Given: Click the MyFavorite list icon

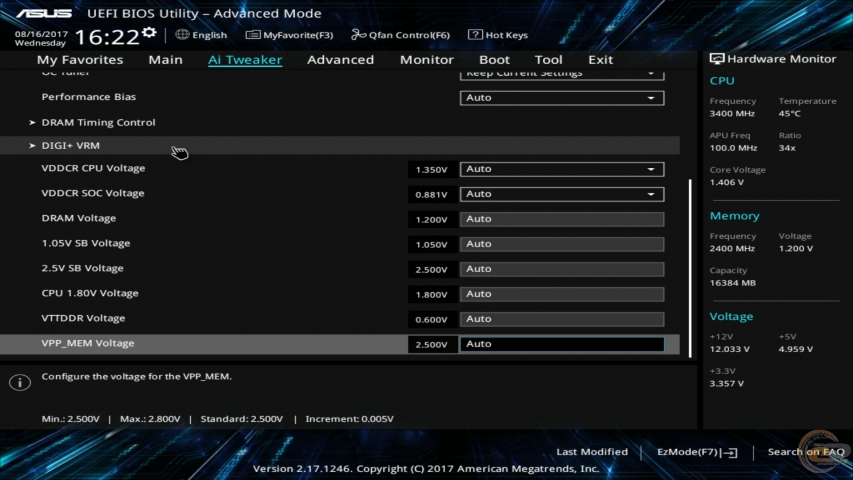Looking at the screenshot, I should (252, 35).
